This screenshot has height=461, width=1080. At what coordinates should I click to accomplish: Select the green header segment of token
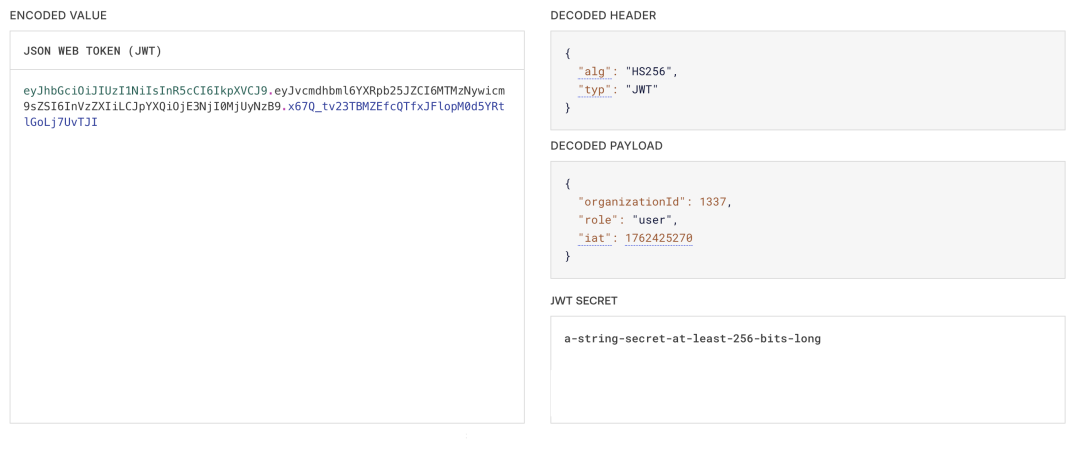click(145, 91)
